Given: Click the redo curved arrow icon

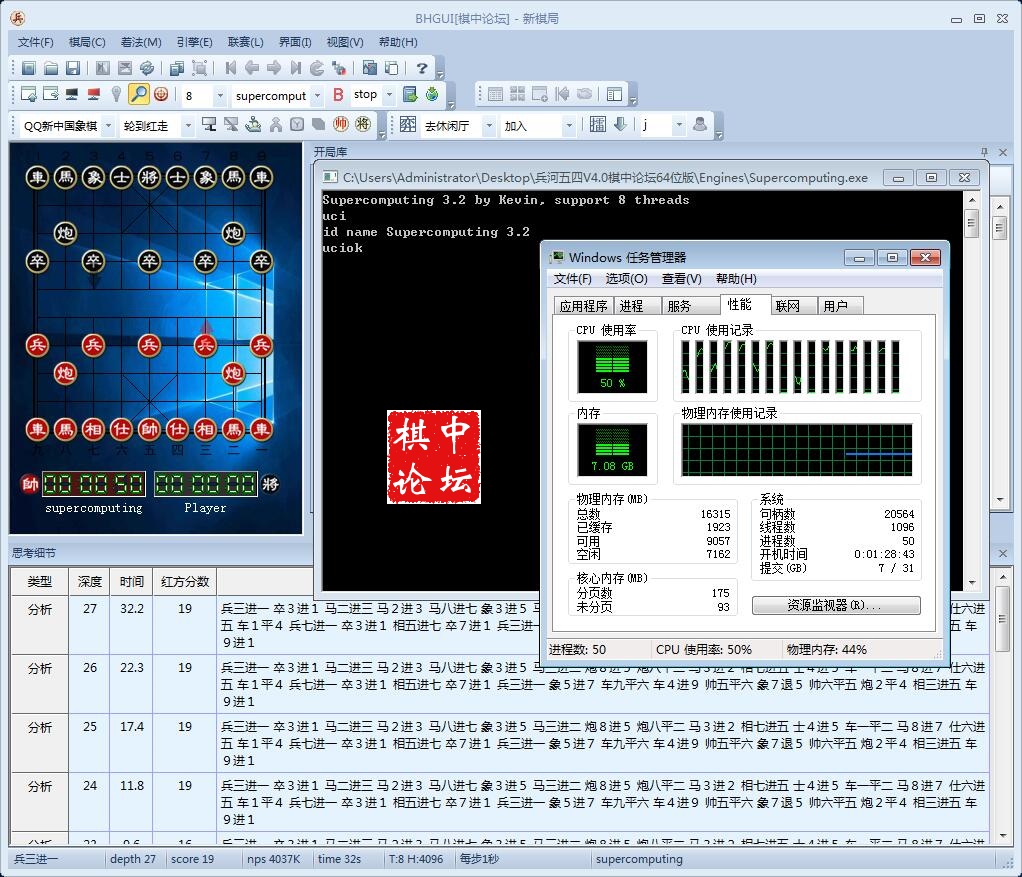Looking at the screenshot, I should [x=317, y=68].
